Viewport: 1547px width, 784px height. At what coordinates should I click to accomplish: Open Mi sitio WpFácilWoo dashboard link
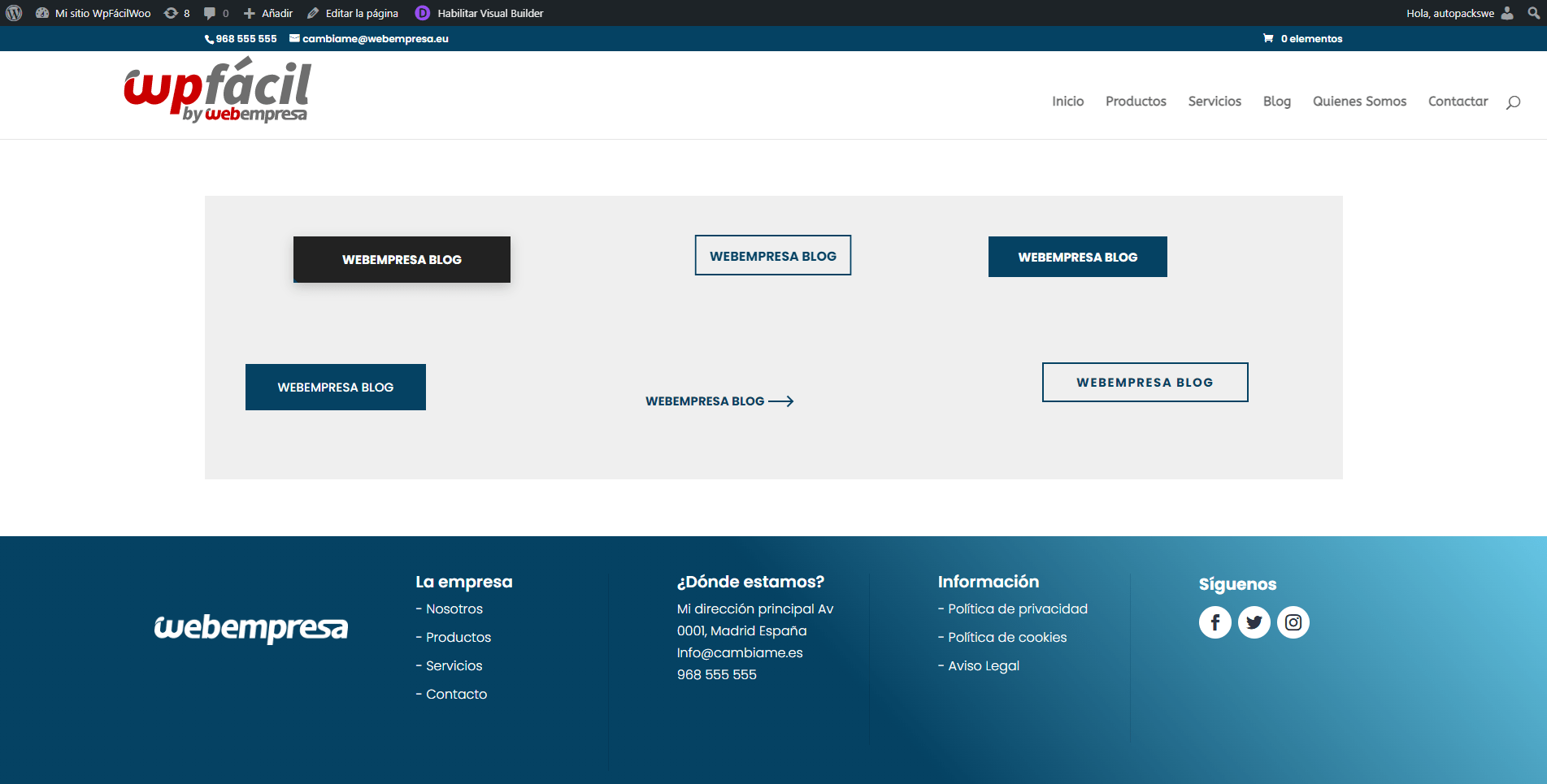(93, 13)
